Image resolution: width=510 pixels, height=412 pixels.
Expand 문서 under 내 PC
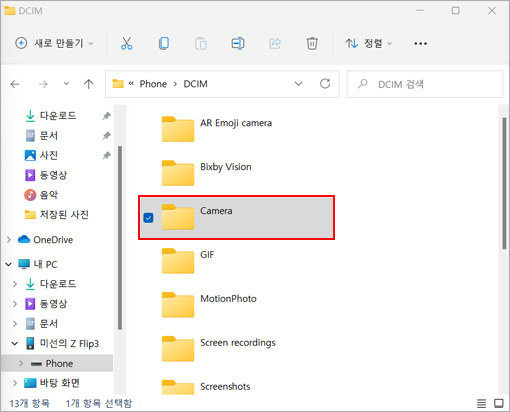[x=15, y=324]
